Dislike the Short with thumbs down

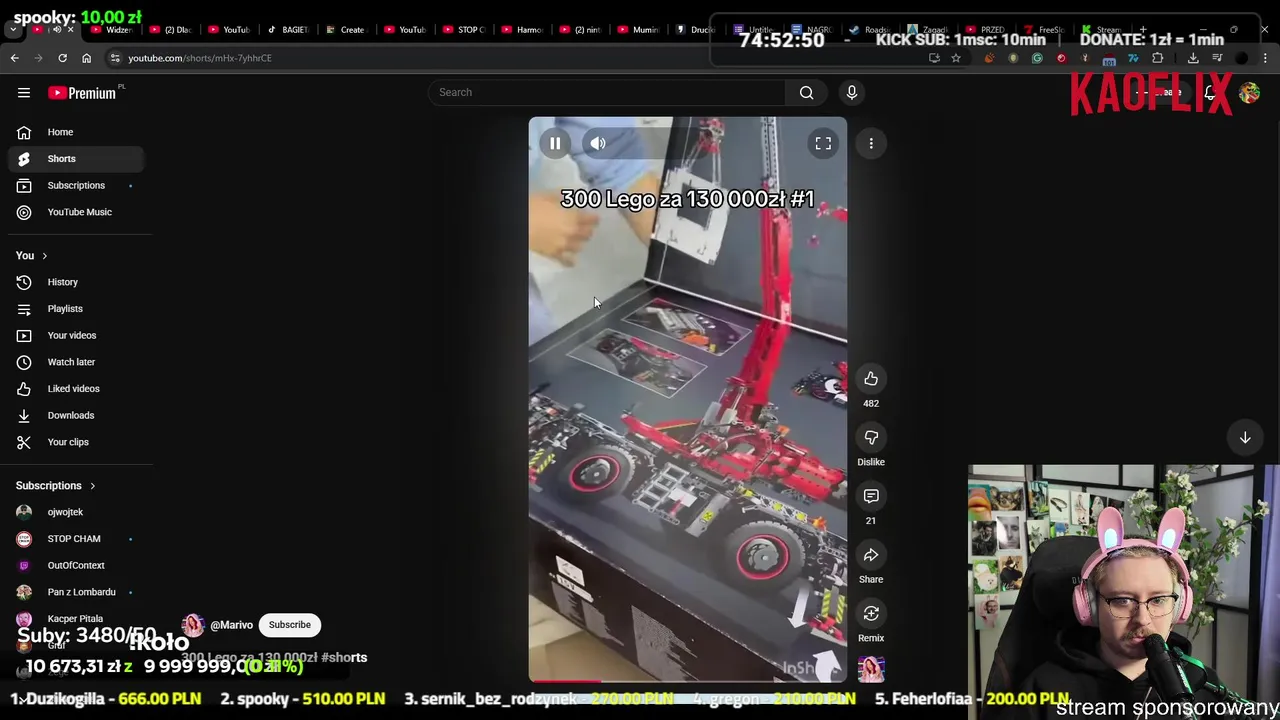tap(871, 438)
